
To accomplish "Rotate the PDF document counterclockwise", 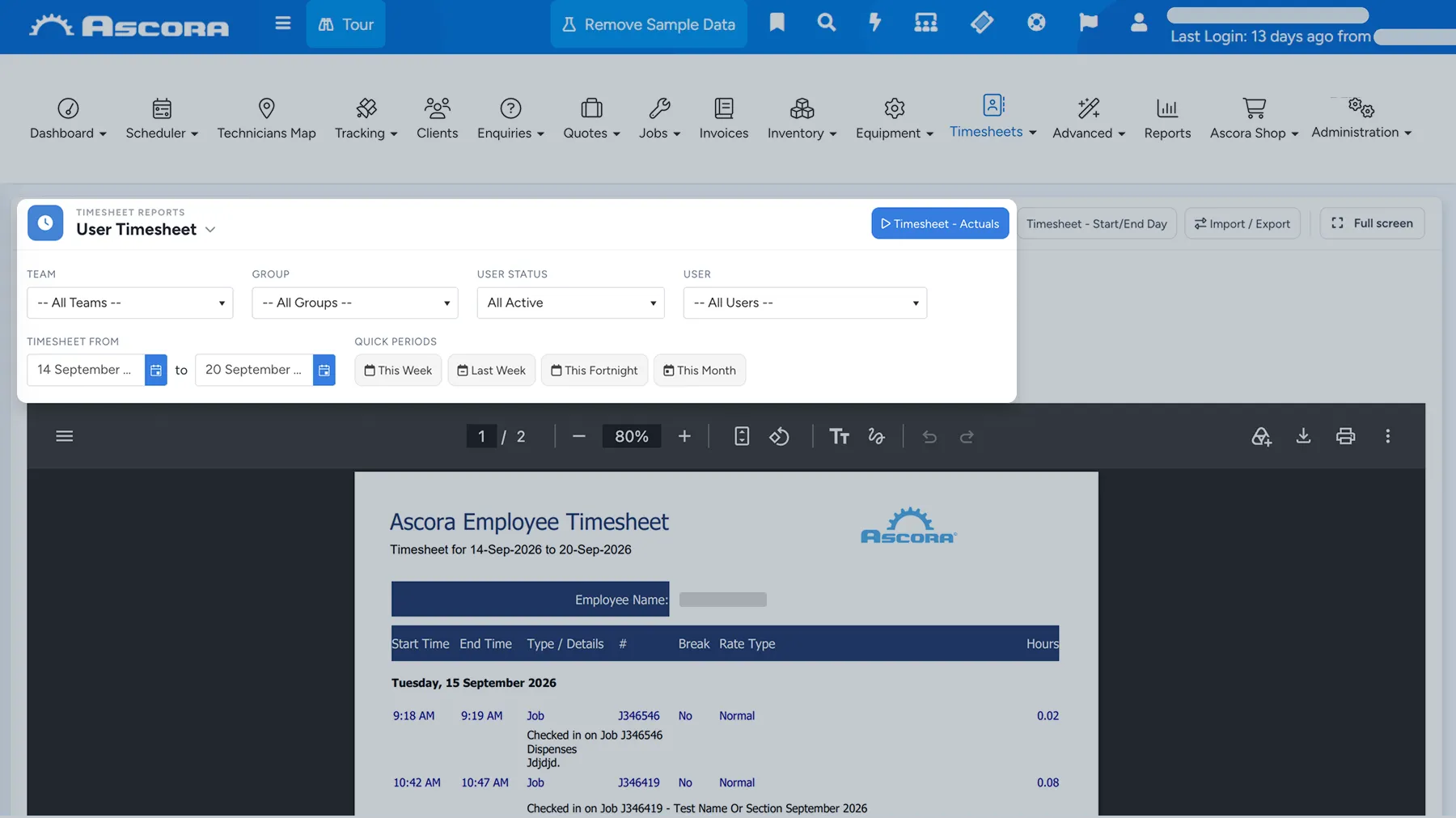I will click(x=779, y=436).
